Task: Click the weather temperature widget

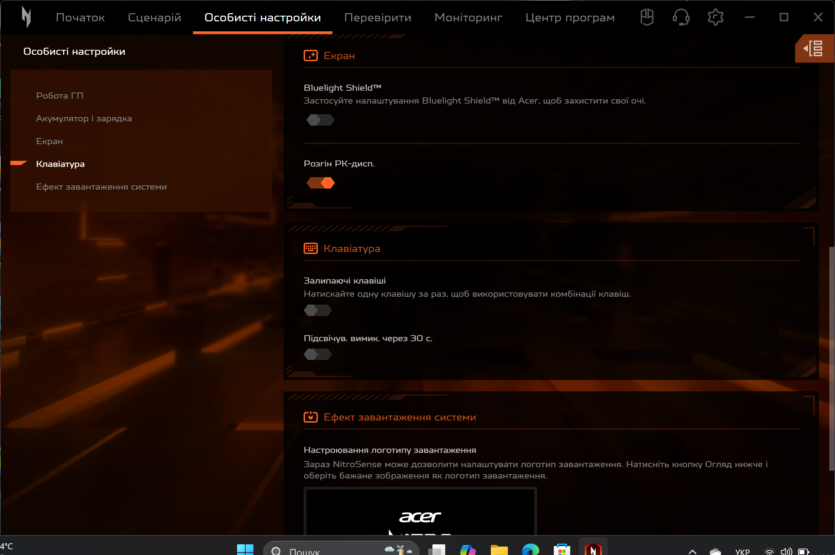Action: (x=7, y=546)
